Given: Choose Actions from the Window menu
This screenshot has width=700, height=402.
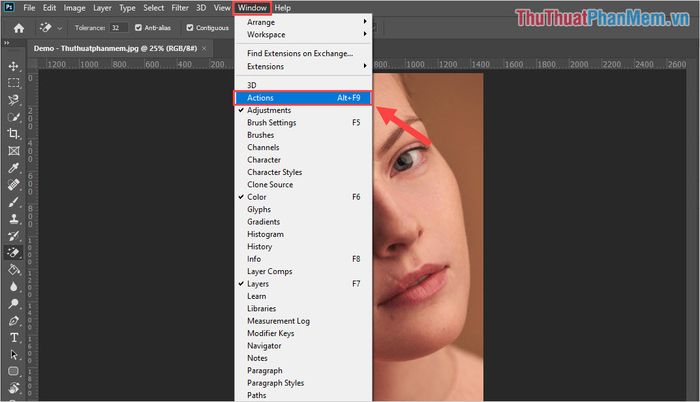Looking at the screenshot, I should click(x=303, y=98).
